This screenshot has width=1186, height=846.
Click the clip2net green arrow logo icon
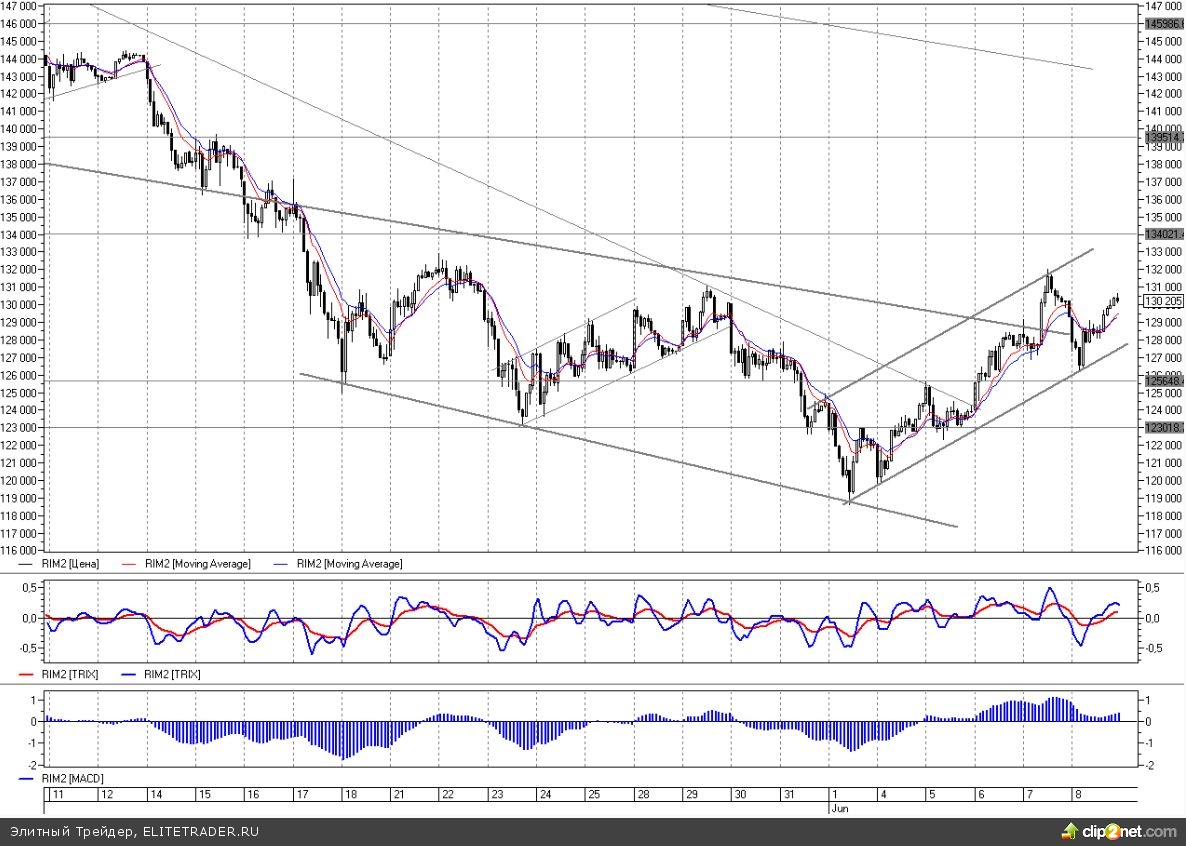click(1072, 832)
